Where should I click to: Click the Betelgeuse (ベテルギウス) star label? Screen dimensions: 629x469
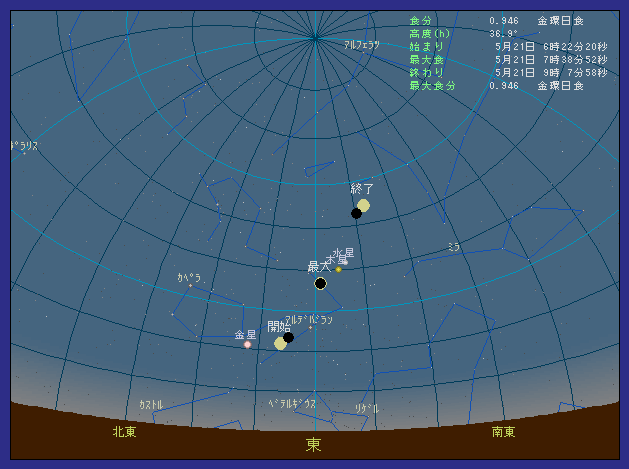tap(292, 404)
